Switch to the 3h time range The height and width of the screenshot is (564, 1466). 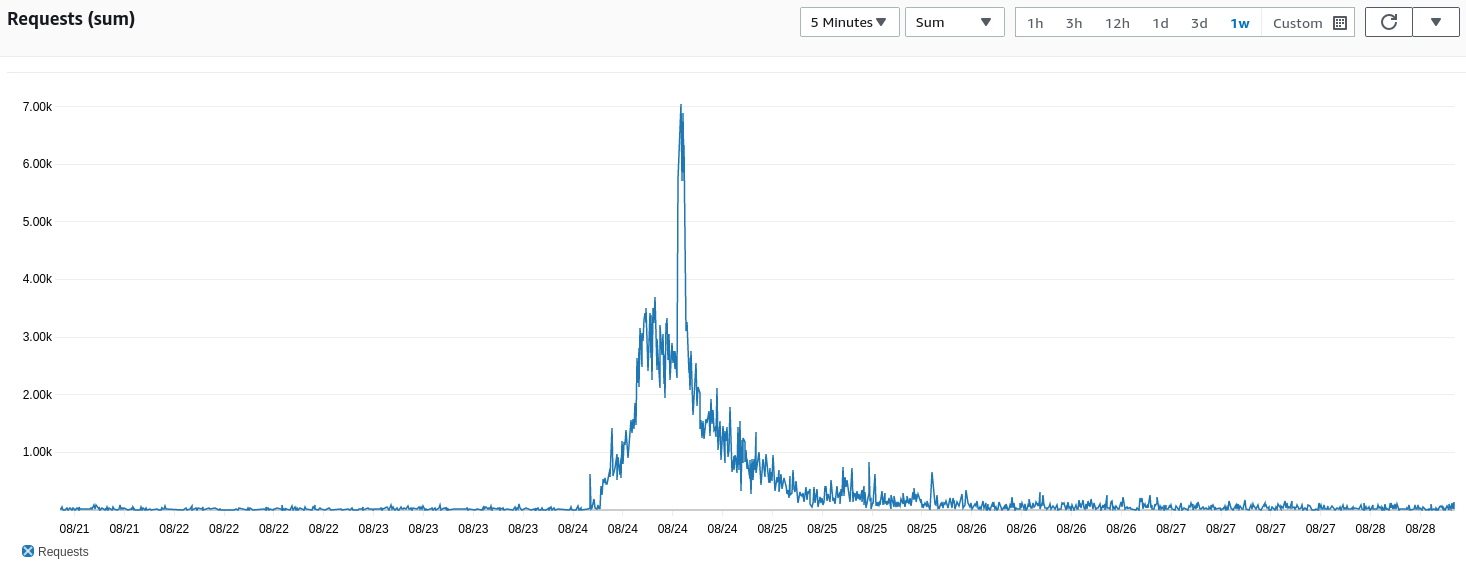click(1074, 23)
